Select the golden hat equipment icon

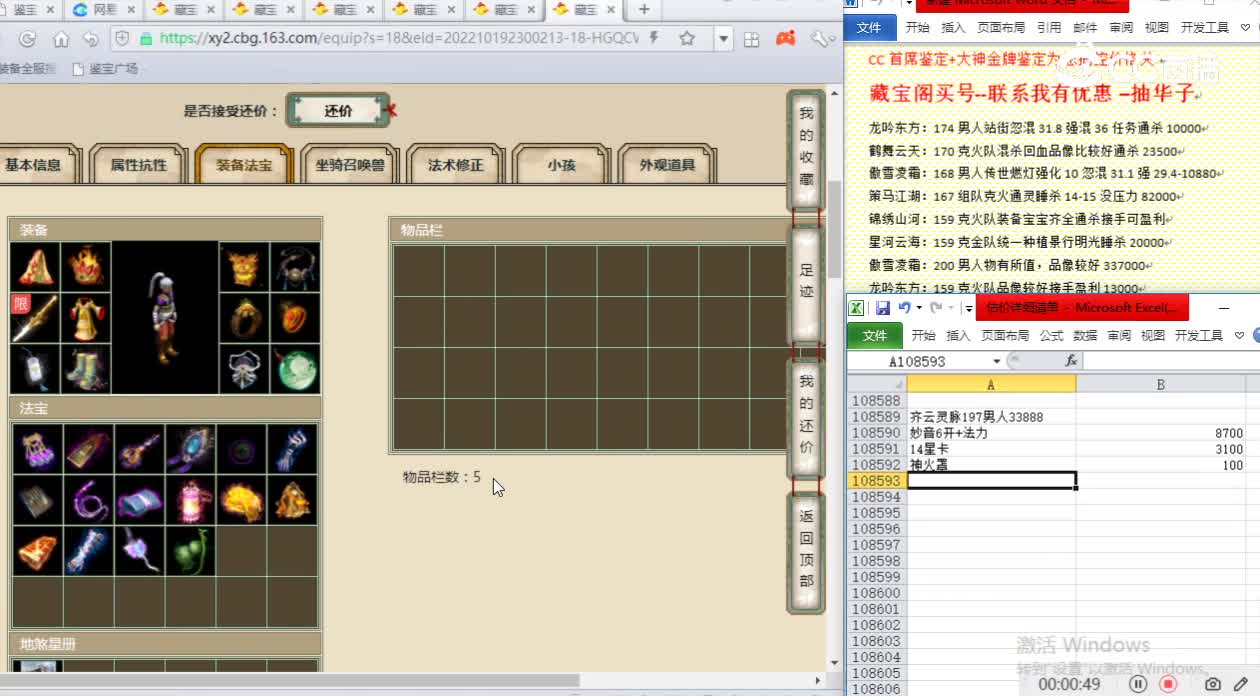pos(36,267)
